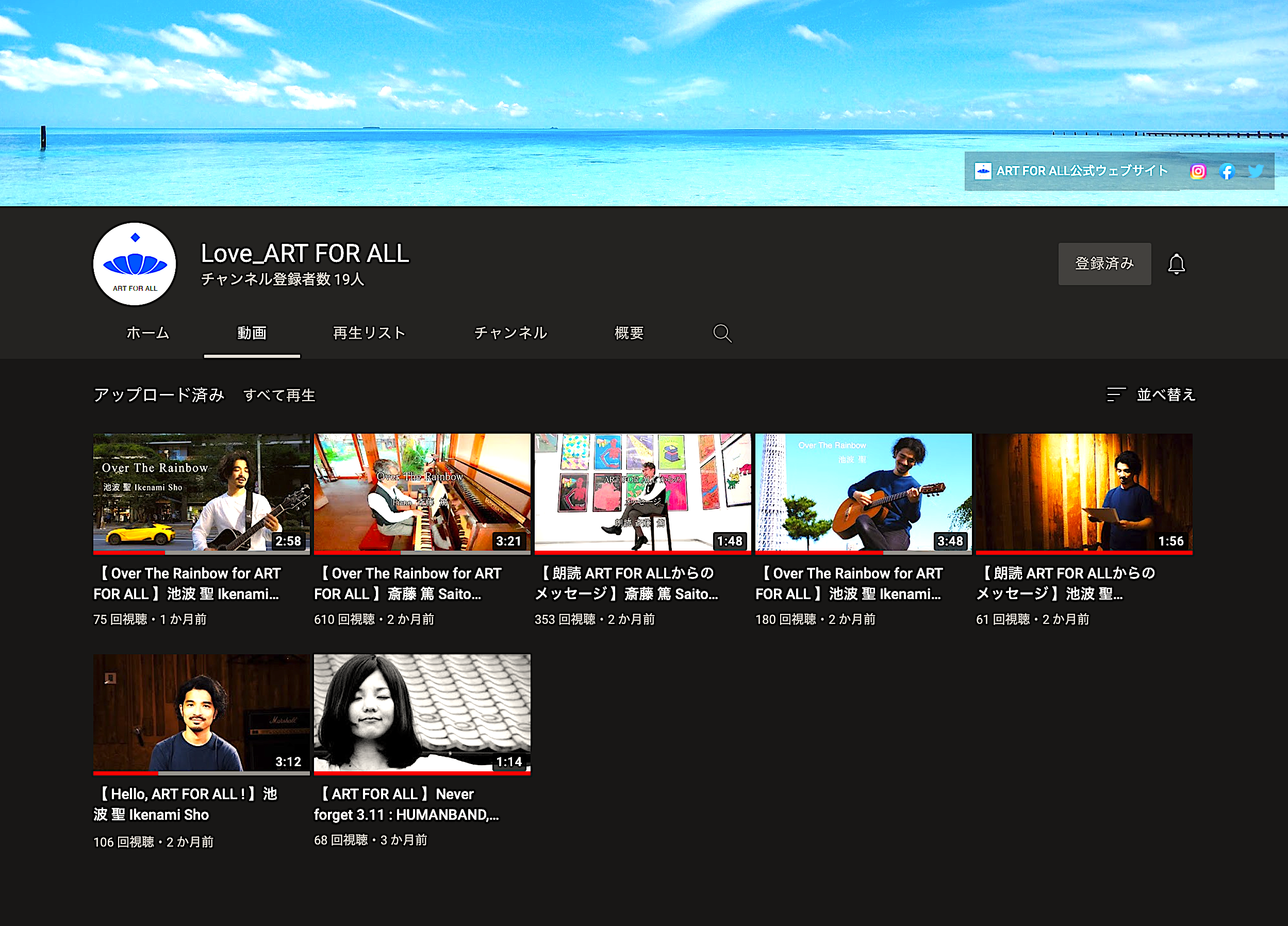Select the 動画 tab
Image resolution: width=1288 pixels, height=926 pixels.
(252, 333)
